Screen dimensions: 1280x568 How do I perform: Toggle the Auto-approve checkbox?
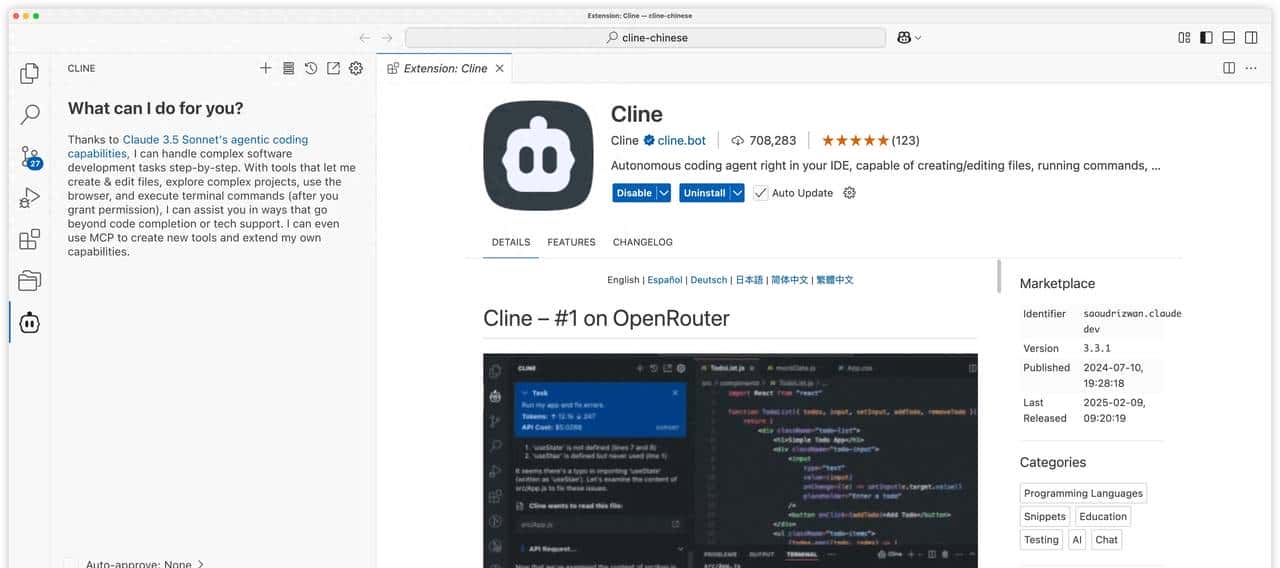[70, 564]
